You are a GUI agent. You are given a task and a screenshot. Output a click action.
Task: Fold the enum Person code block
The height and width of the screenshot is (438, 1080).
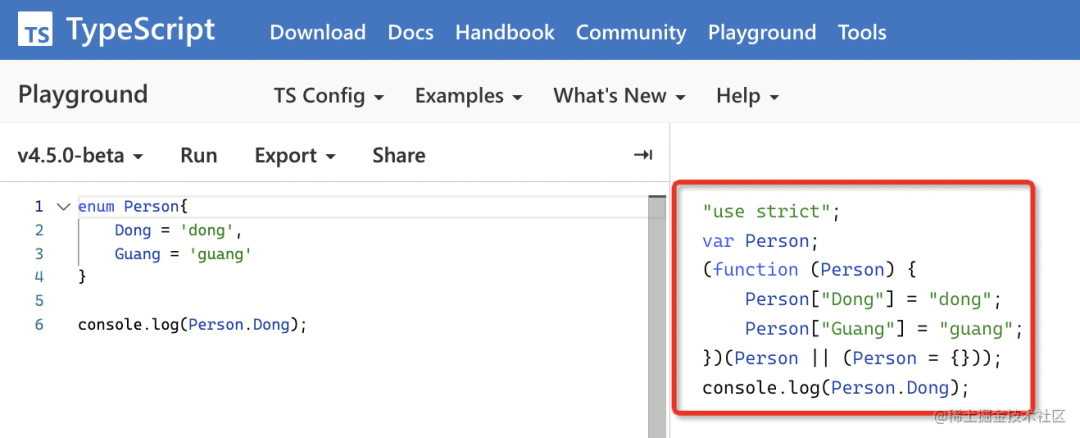click(63, 207)
